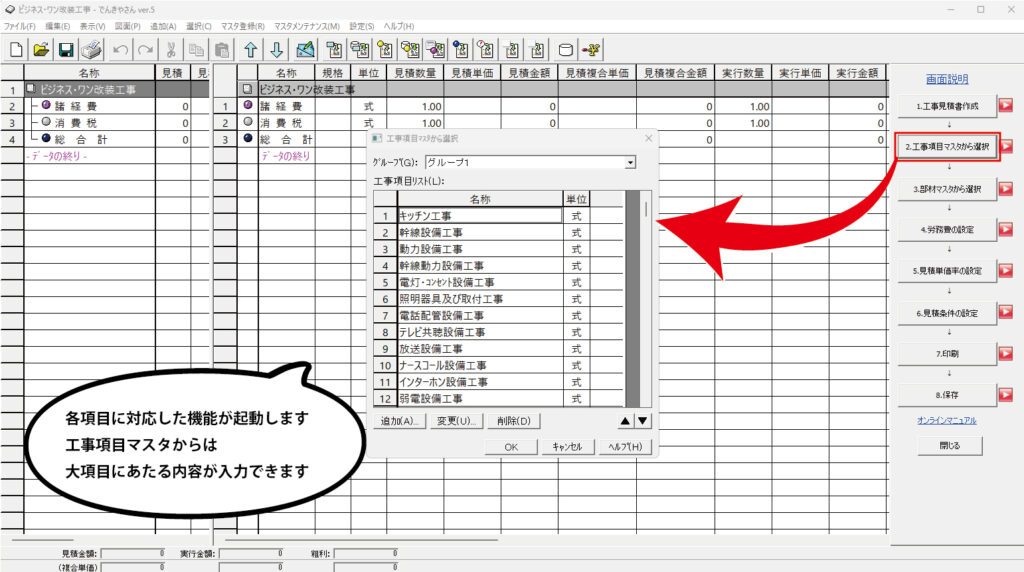Select ナースコール設備工事 row

pyautogui.click(x=480, y=365)
